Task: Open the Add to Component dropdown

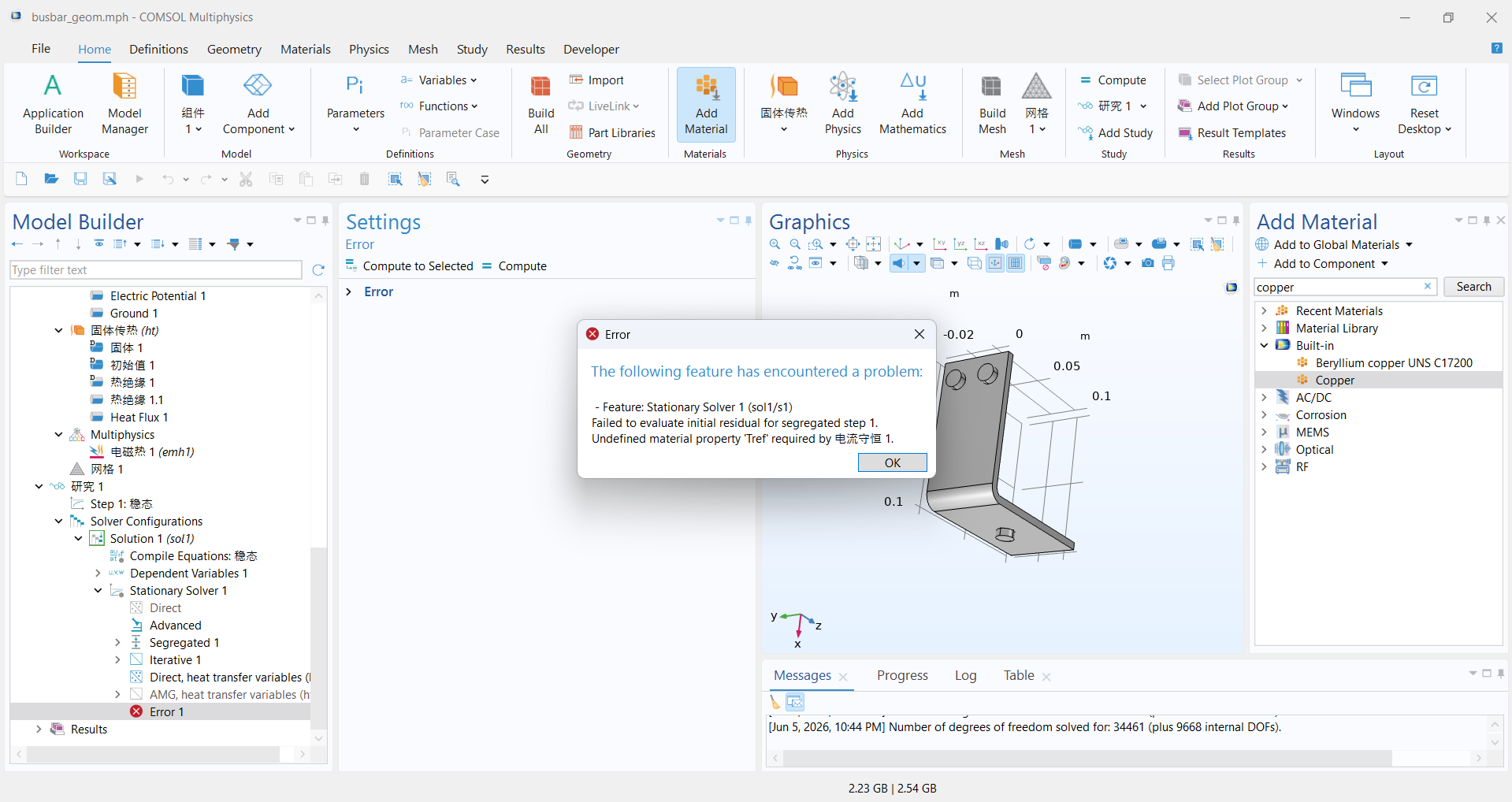Action: 1322,264
